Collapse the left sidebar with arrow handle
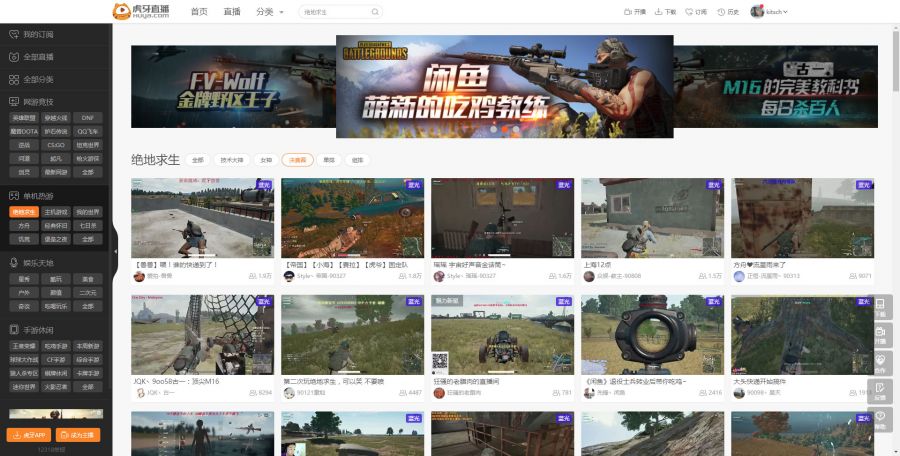Screen dimensions: 900x456 pyautogui.click(x=115, y=238)
